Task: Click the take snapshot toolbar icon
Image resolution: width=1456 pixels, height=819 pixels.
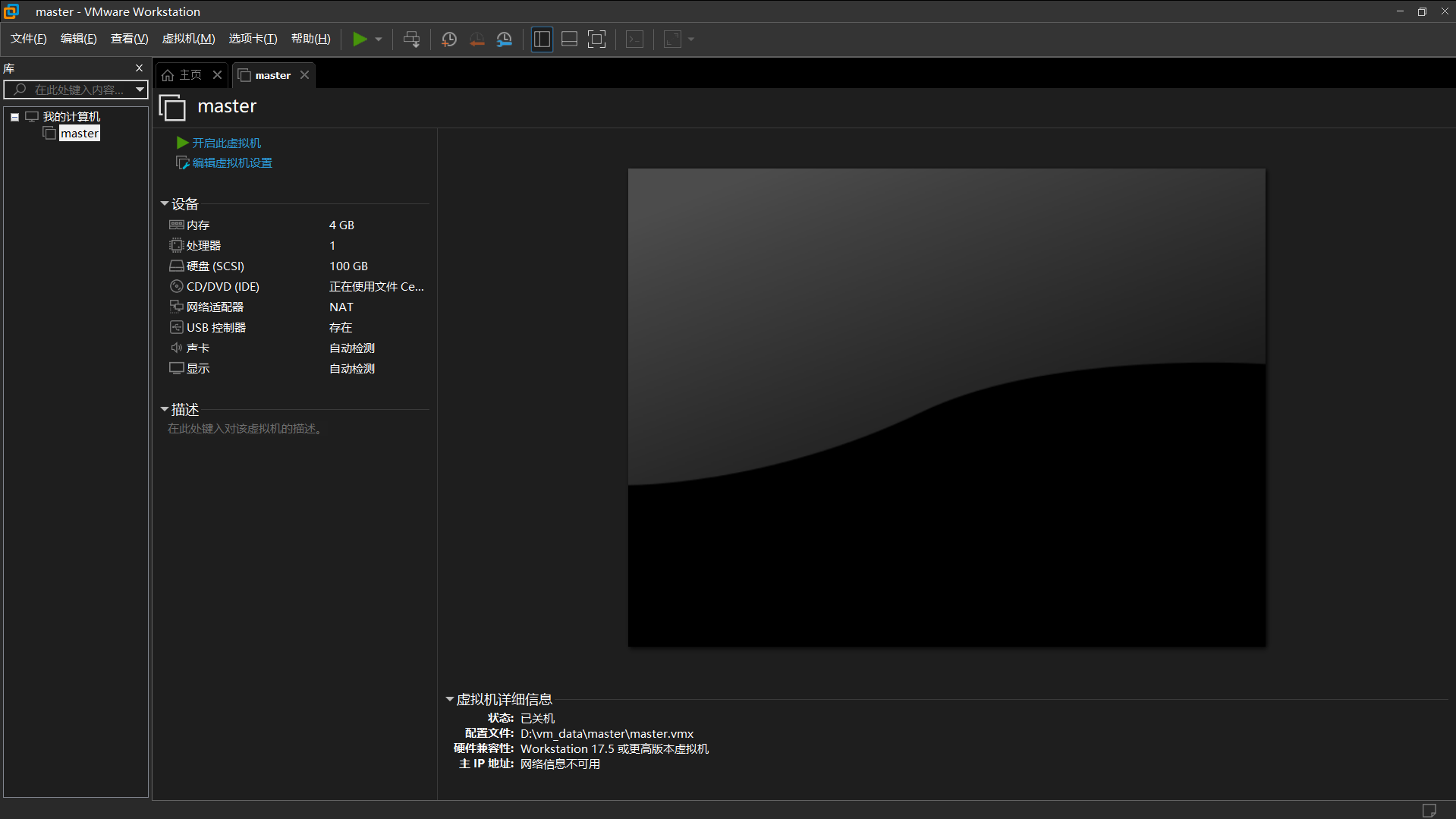Action: click(449, 39)
